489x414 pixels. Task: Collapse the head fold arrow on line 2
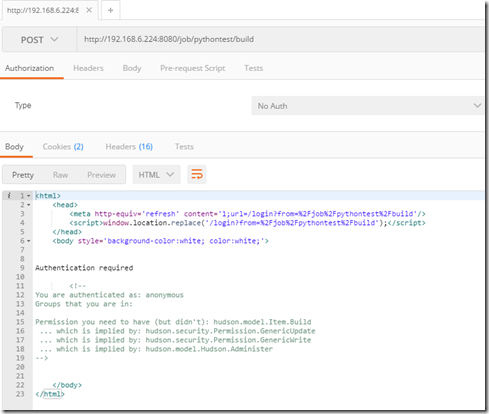pyautogui.click(x=29, y=205)
